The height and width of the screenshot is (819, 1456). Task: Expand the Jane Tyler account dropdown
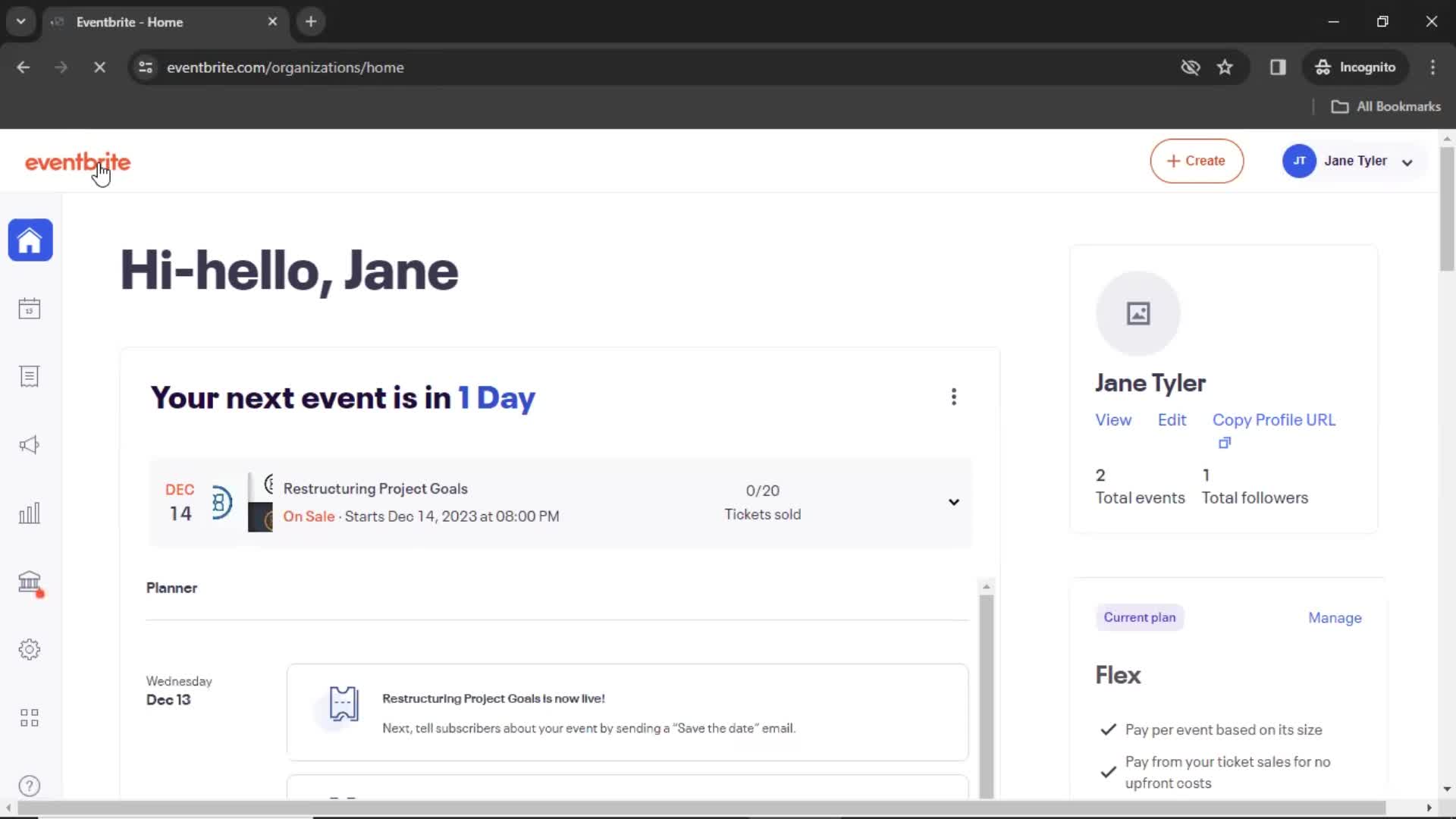[1407, 162]
